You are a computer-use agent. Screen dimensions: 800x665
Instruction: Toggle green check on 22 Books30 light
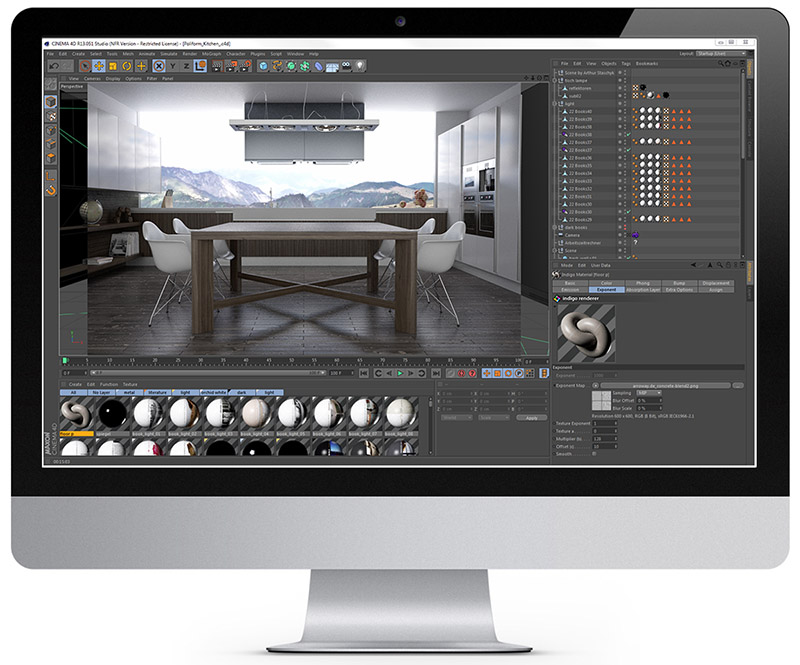coord(629,212)
